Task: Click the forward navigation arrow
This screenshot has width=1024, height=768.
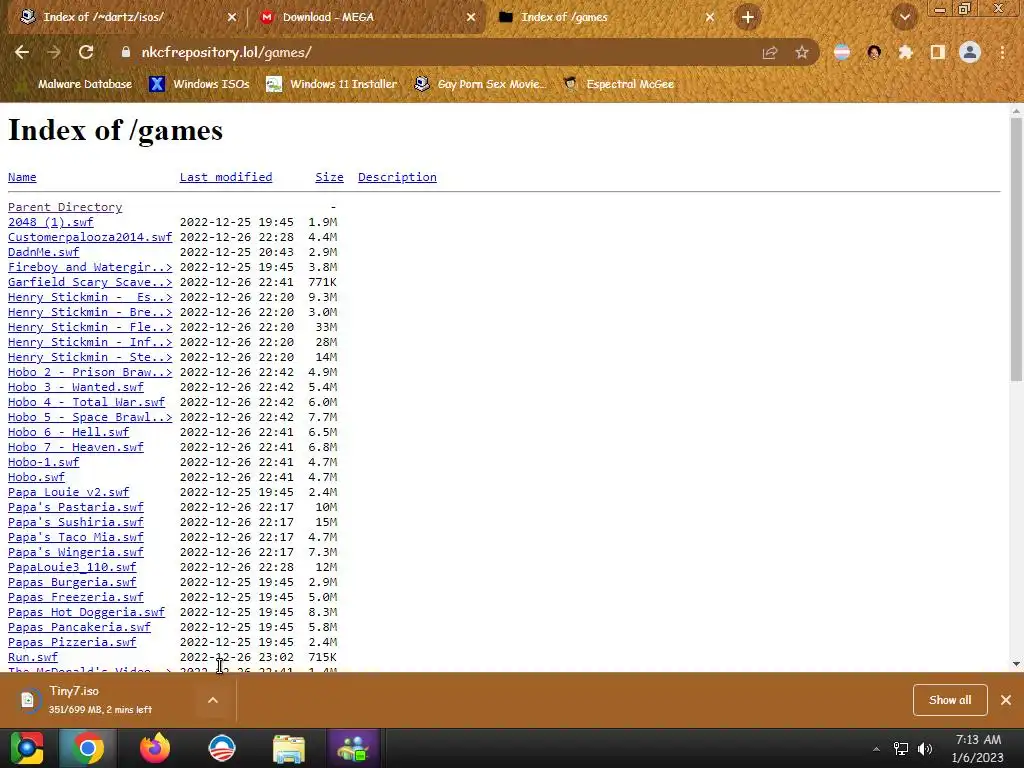Action: [54, 52]
